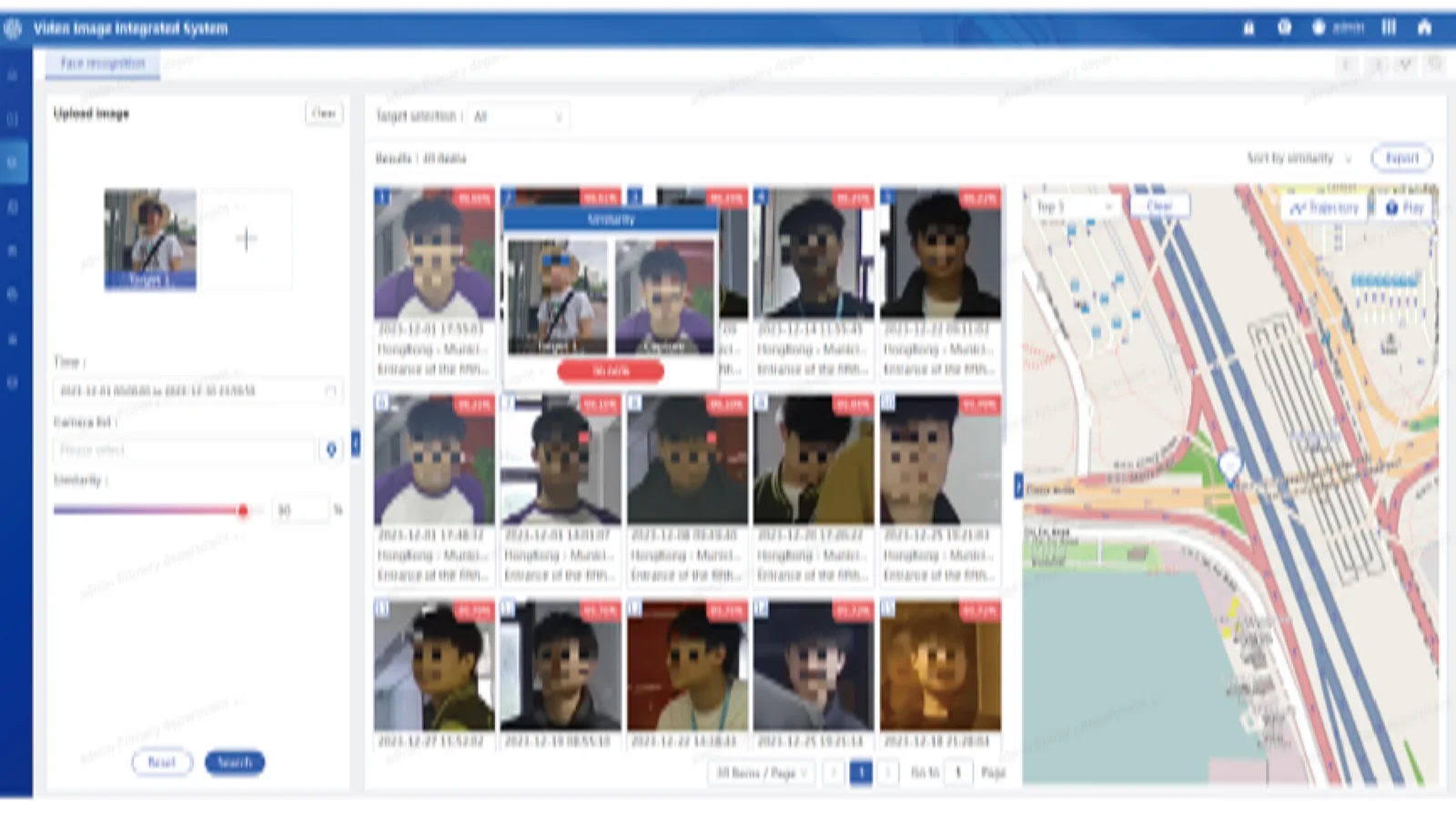
Task: Open the home icon in top bar
Action: tap(1425, 27)
